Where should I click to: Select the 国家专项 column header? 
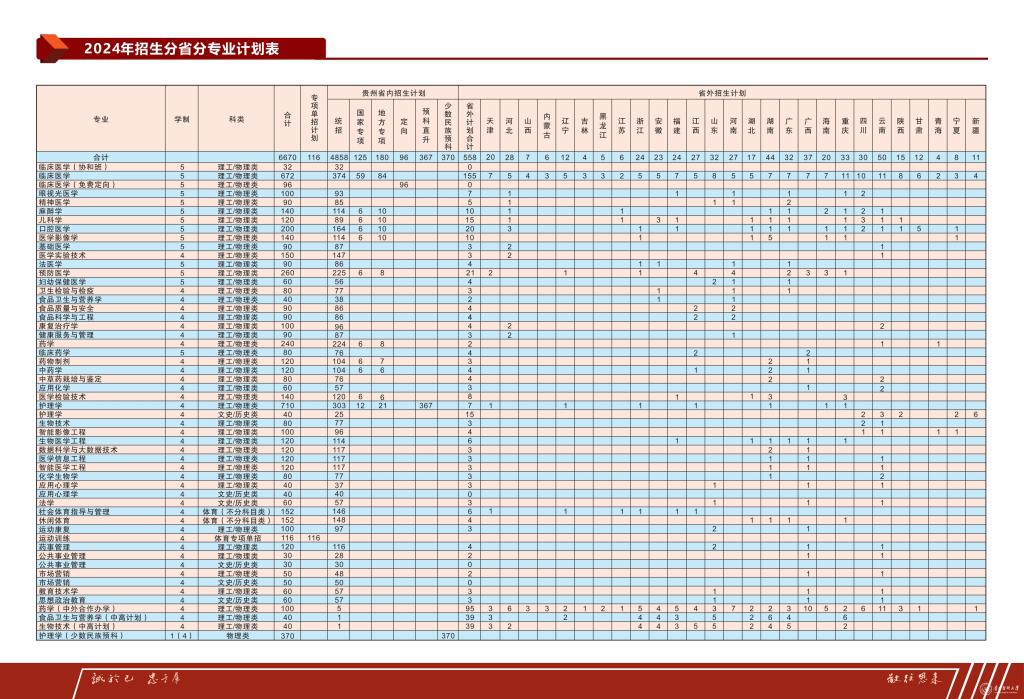(360, 126)
